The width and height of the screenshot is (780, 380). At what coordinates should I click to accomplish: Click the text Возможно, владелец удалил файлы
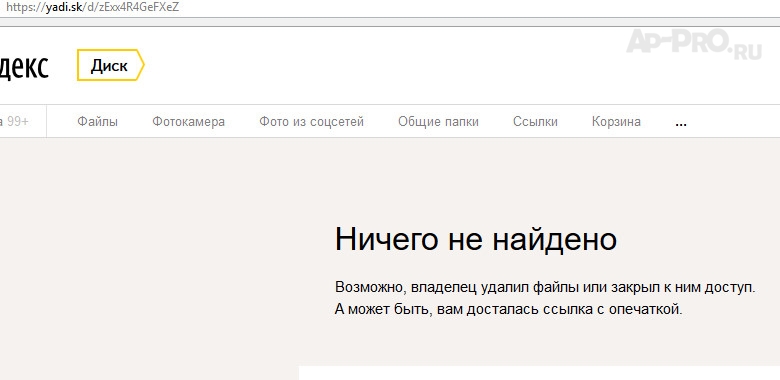(x=457, y=287)
